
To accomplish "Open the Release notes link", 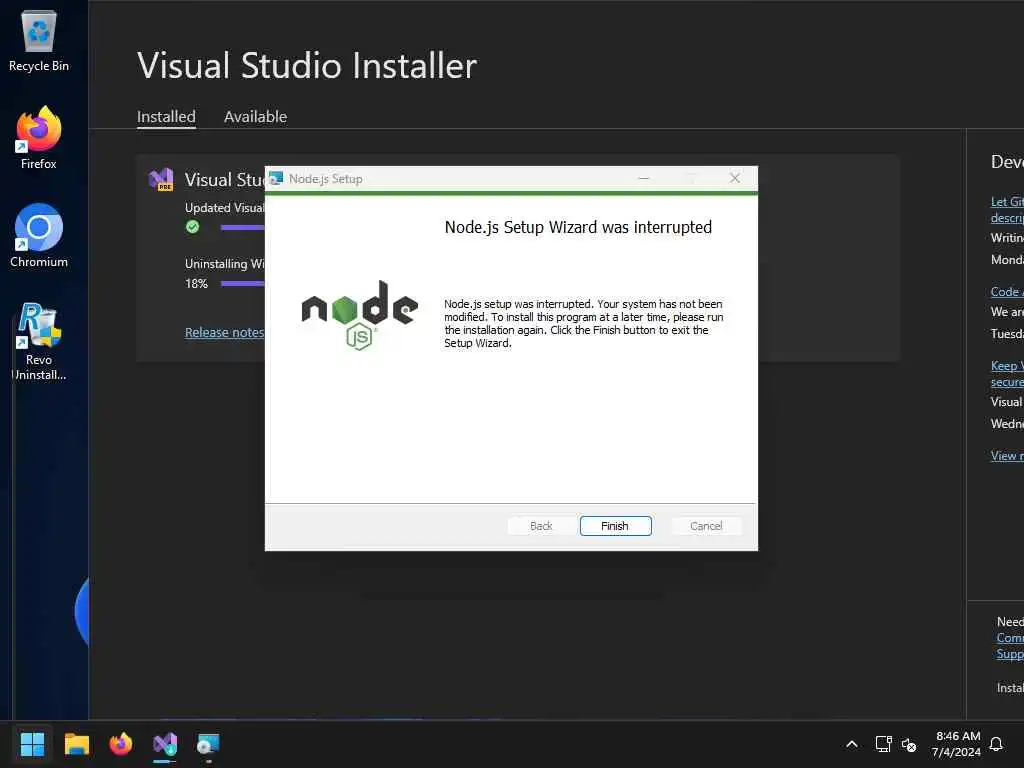I will coord(225,332).
